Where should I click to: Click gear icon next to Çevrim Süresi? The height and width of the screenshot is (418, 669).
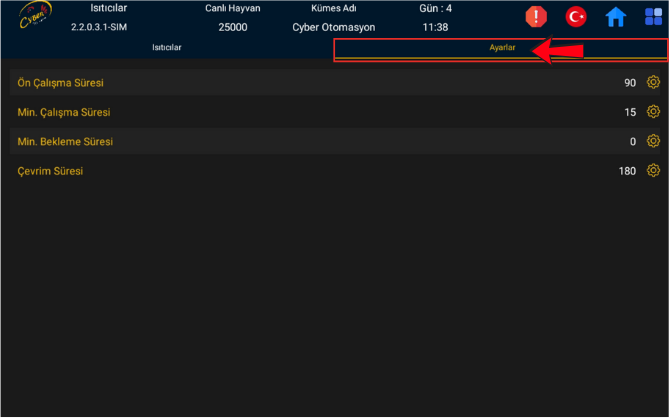(x=653, y=171)
